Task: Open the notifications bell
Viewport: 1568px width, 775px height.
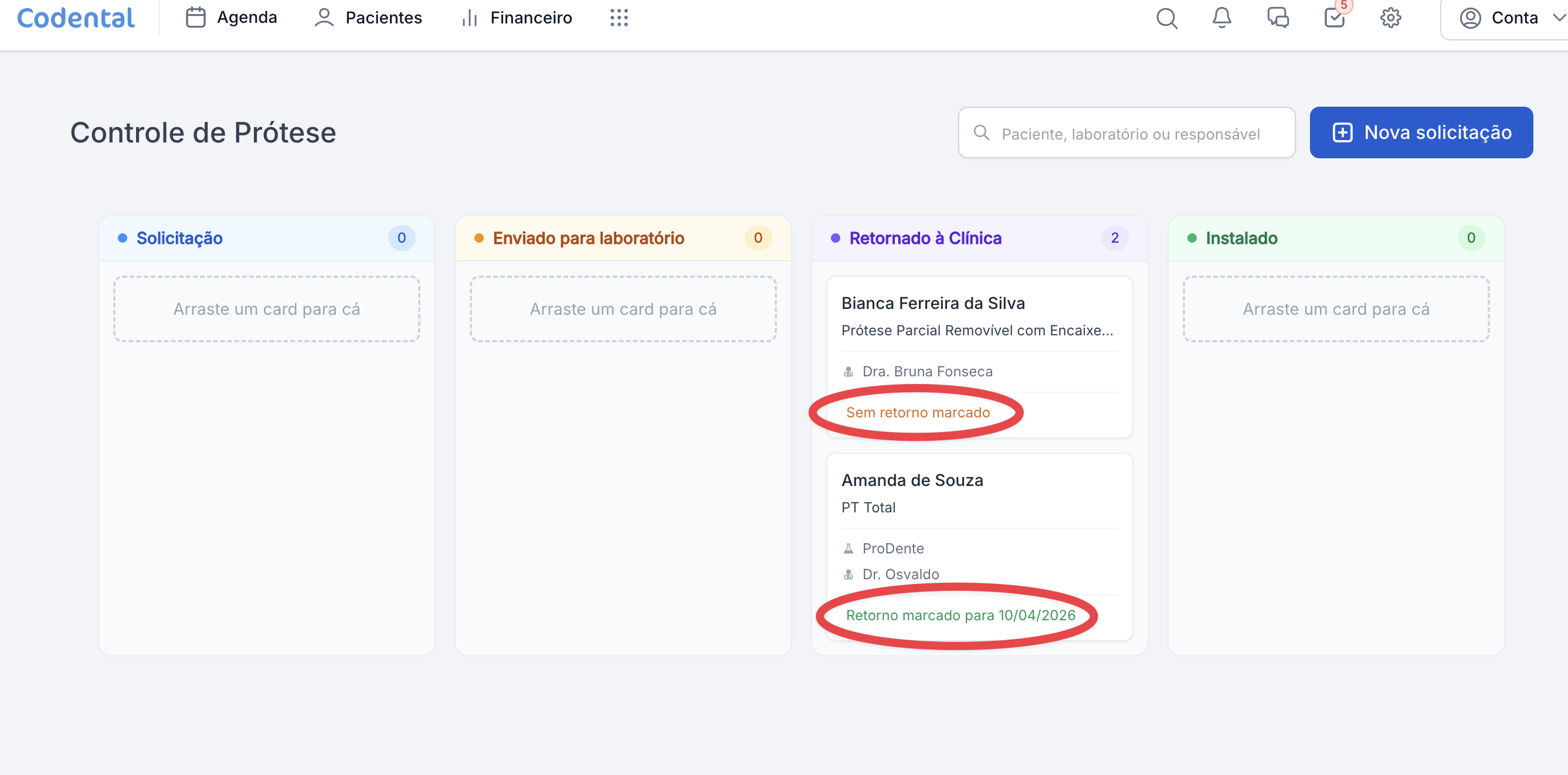Action: pyautogui.click(x=1221, y=18)
